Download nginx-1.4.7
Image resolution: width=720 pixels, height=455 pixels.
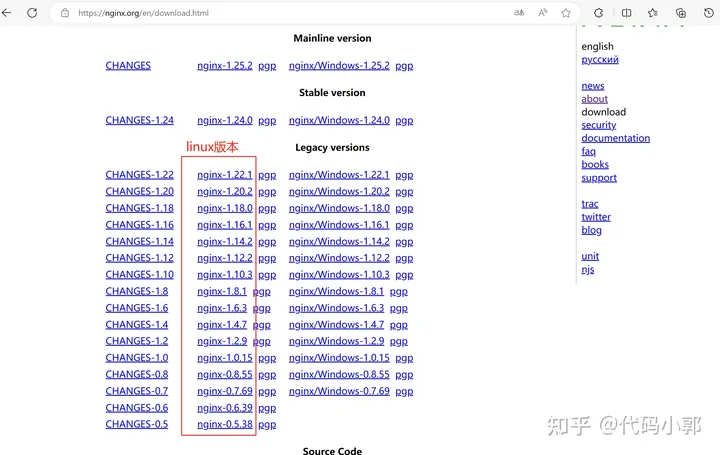(x=222, y=325)
